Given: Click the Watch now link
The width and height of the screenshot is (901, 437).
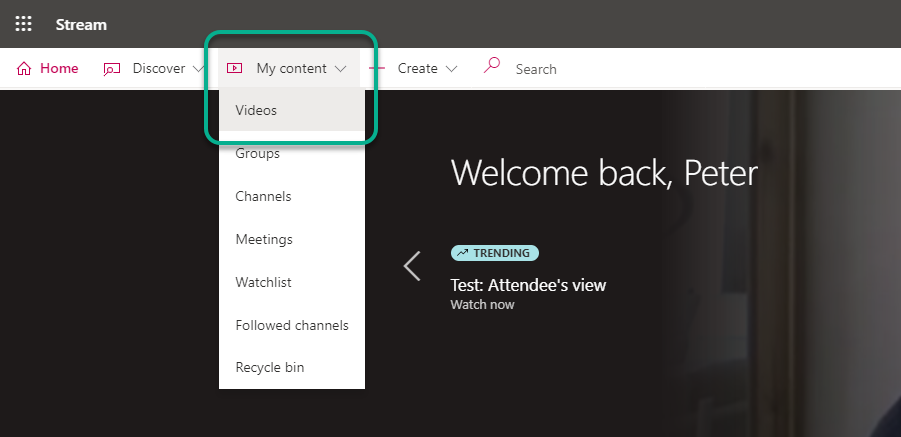Looking at the screenshot, I should pos(482,304).
